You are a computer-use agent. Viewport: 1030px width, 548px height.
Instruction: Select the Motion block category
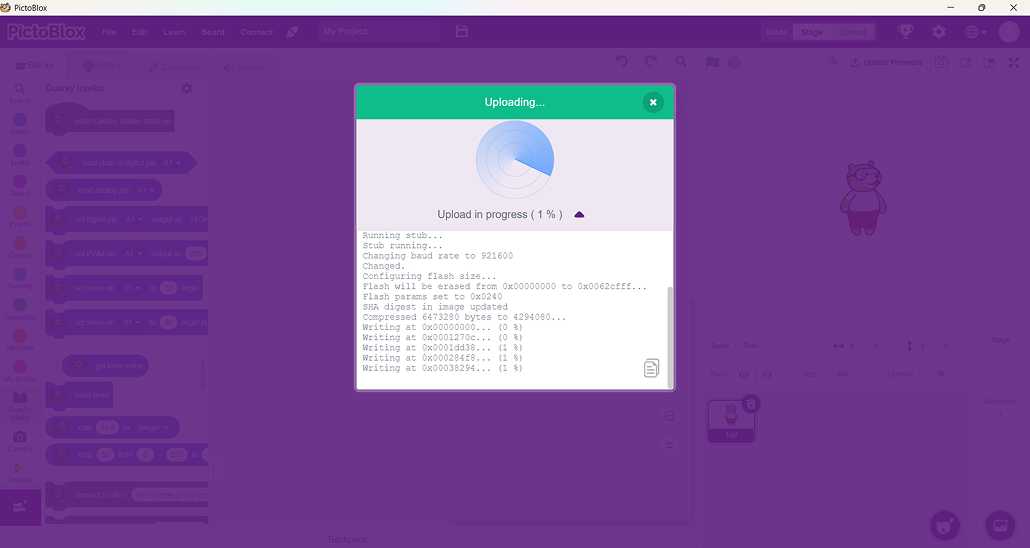point(20,124)
